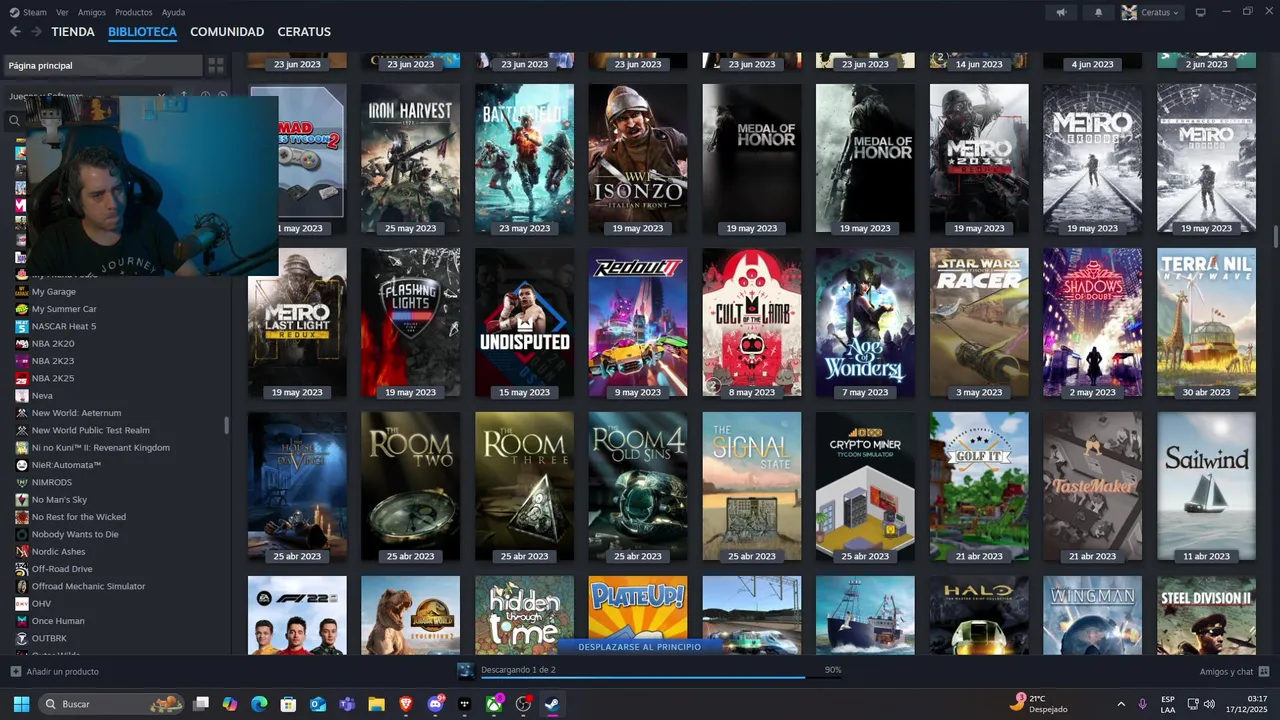Select NieR:Automata in the sidebar
The image size is (1280, 720).
pos(66,465)
